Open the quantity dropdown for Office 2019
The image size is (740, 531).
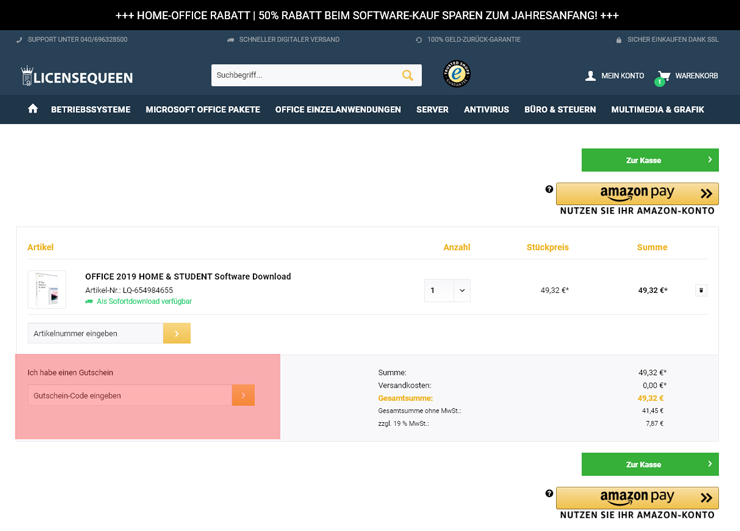[447, 290]
